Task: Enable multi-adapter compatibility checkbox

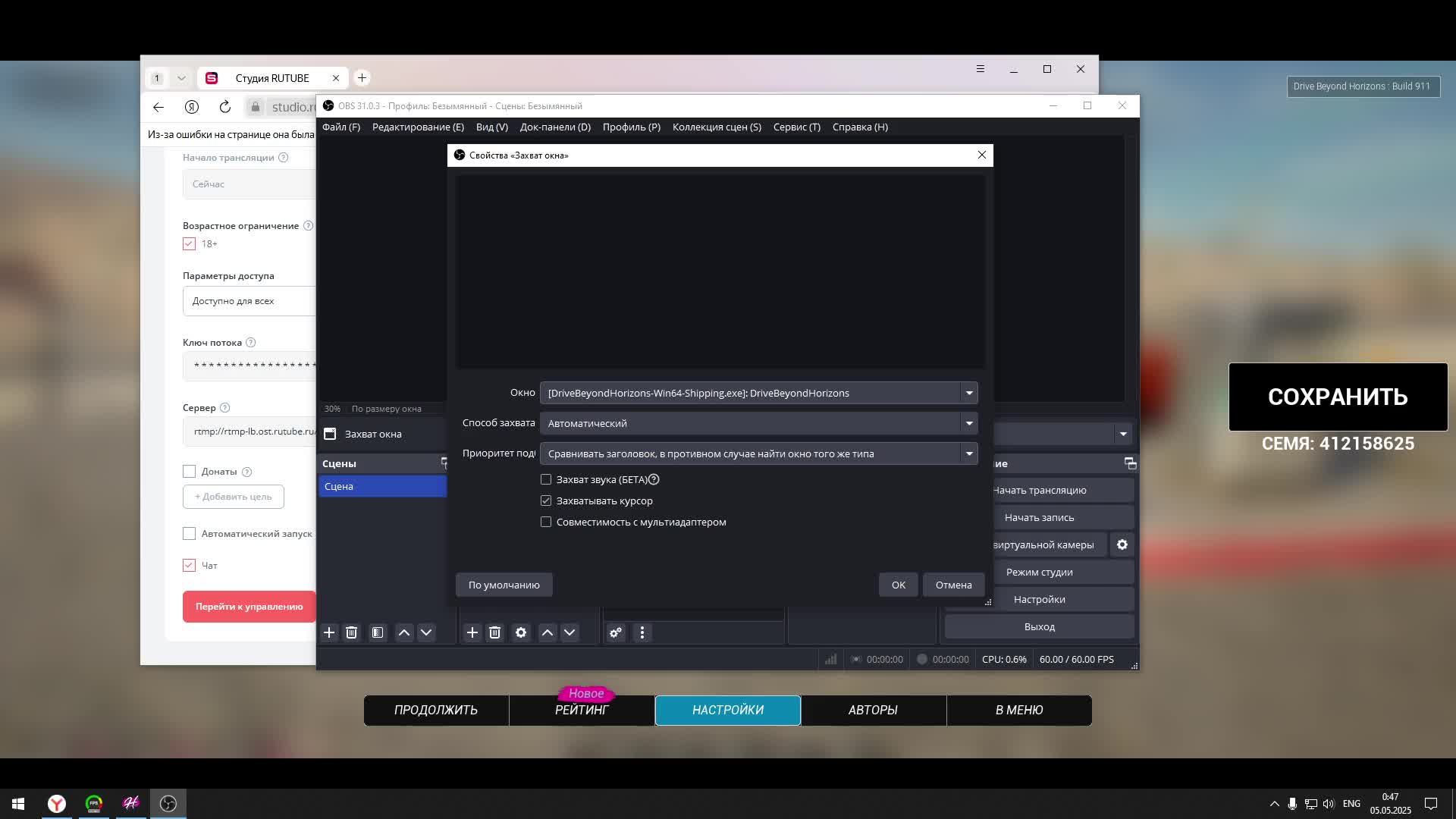Action: tap(546, 522)
